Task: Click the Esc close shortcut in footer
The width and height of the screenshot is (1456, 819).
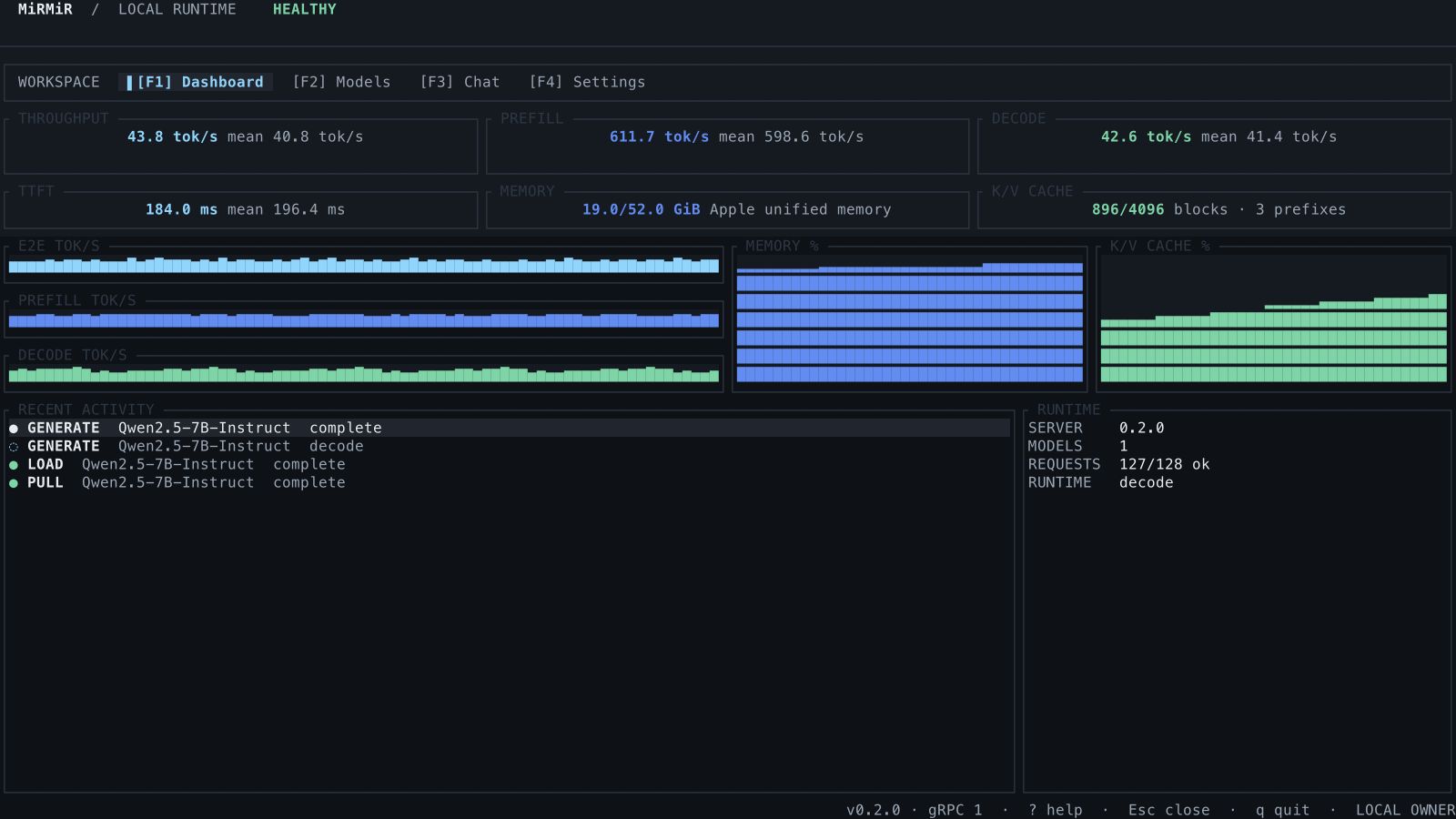Action: pyautogui.click(x=1169, y=810)
